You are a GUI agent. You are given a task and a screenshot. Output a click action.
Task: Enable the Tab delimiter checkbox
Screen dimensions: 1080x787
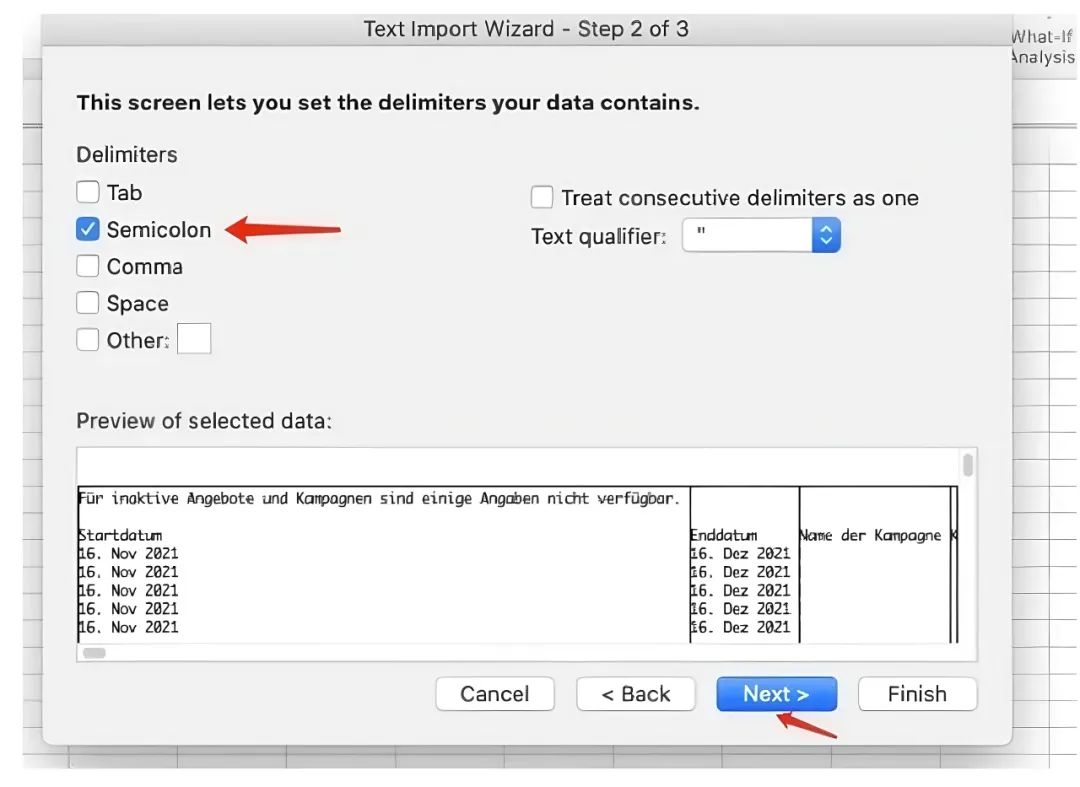pyautogui.click(x=88, y=192)
